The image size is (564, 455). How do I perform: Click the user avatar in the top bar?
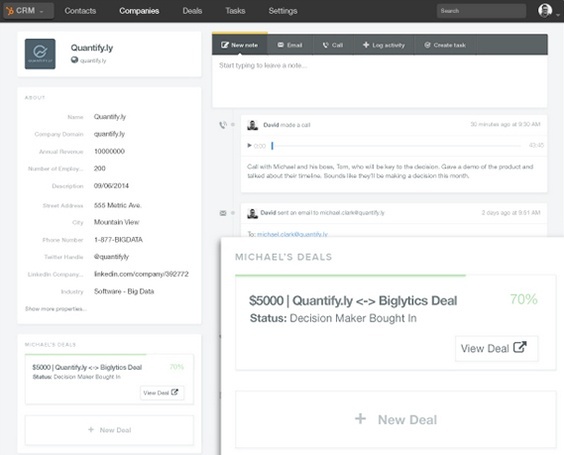click(545, 10)
